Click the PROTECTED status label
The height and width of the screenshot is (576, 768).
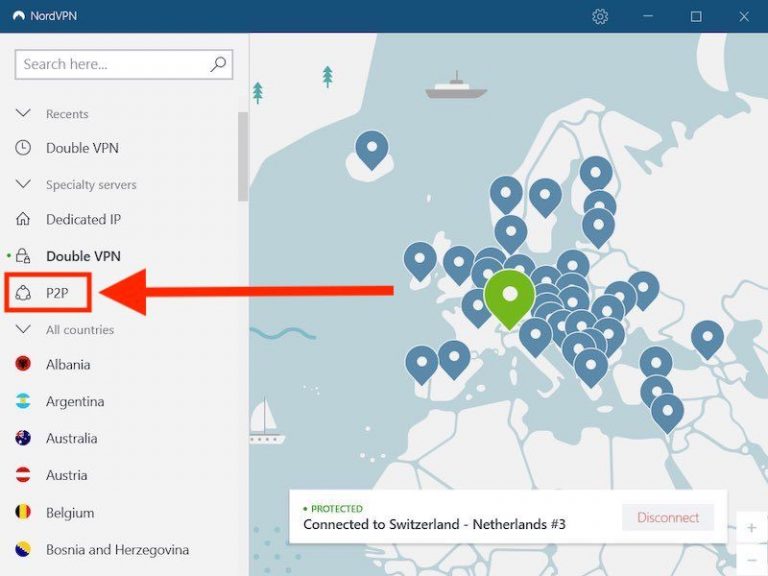(x=336, y=508)
